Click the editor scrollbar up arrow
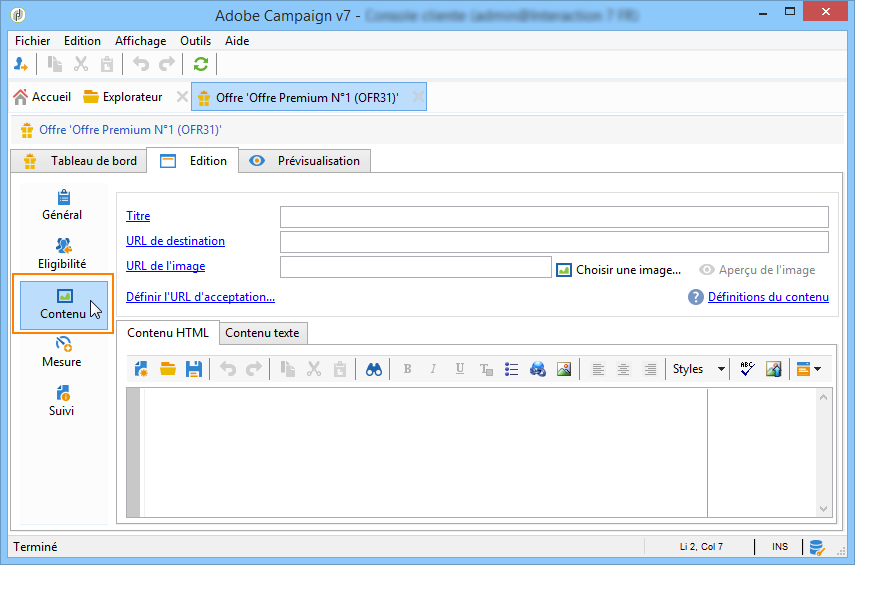This screenshot has width=884, height=598. tap(824, 397)
